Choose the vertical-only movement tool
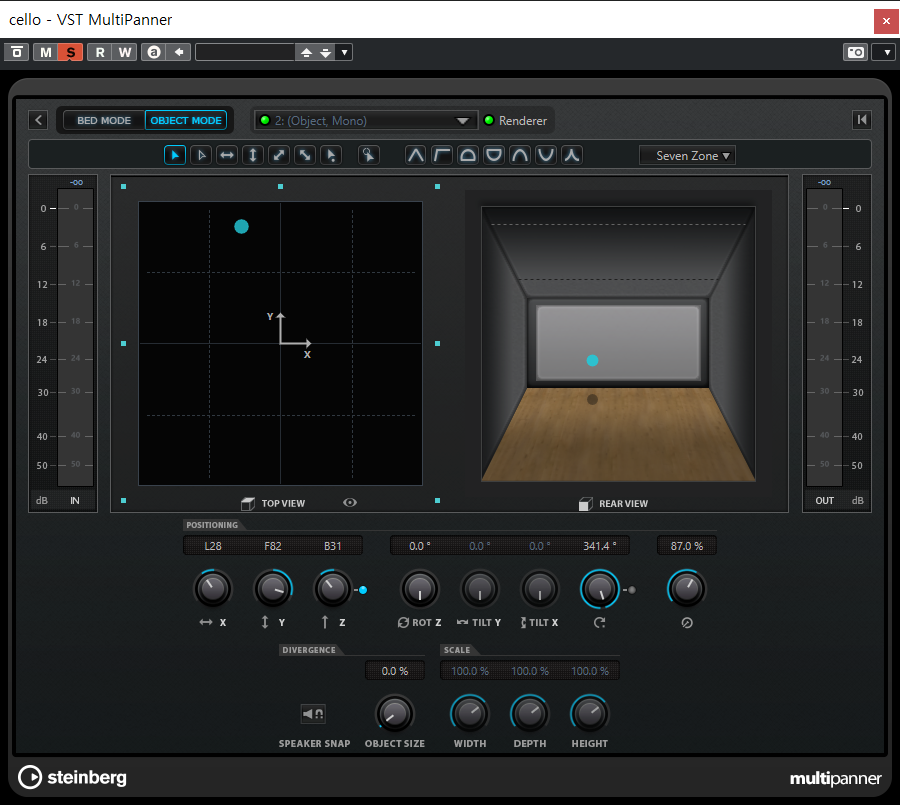Screen dimensions: 900x805 [x=253, y=155]
